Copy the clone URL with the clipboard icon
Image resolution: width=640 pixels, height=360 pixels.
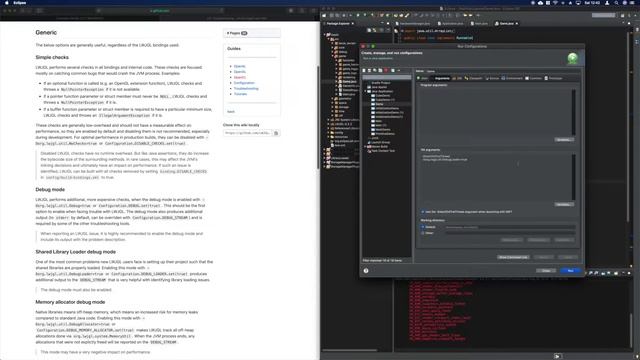[x=276, y=133]
